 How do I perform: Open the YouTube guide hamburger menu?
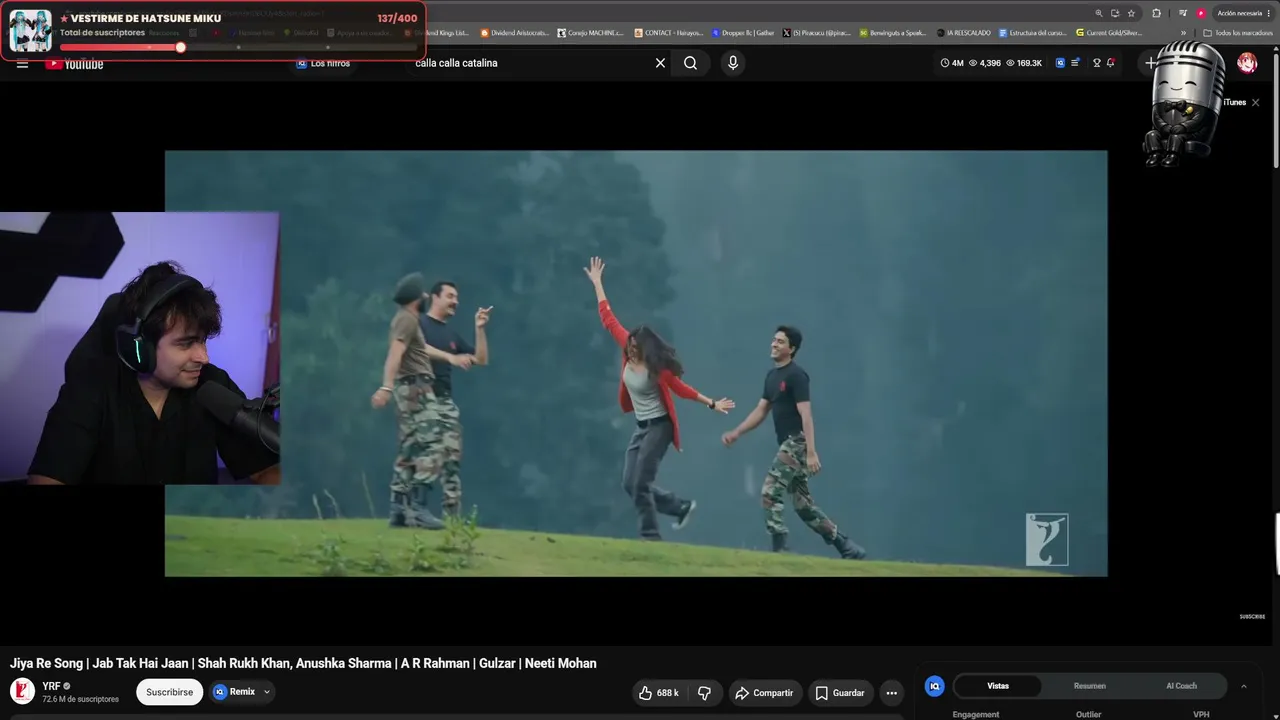tap(22, 65)
